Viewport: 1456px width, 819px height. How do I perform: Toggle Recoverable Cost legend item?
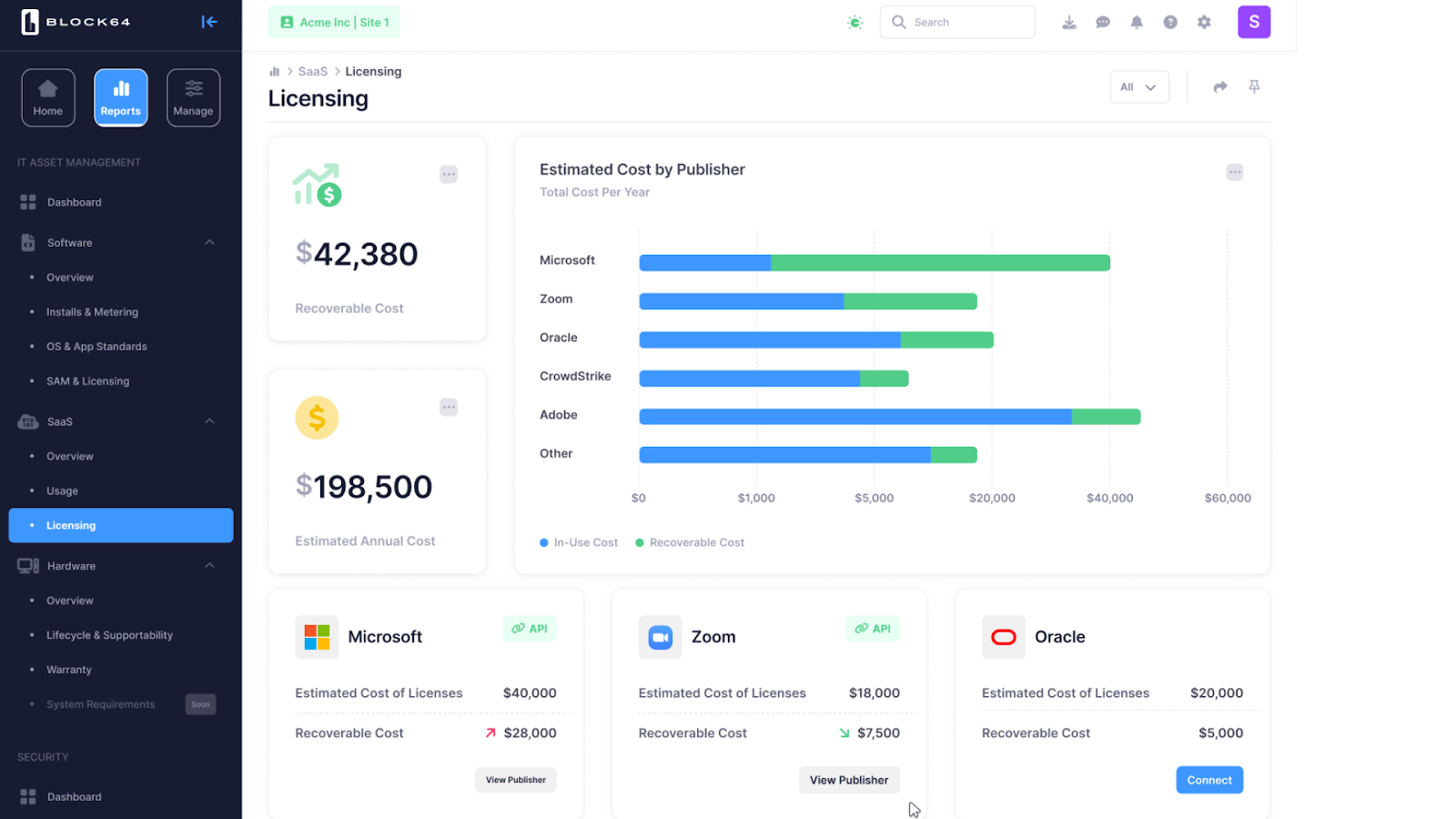(x=690, y=542)
